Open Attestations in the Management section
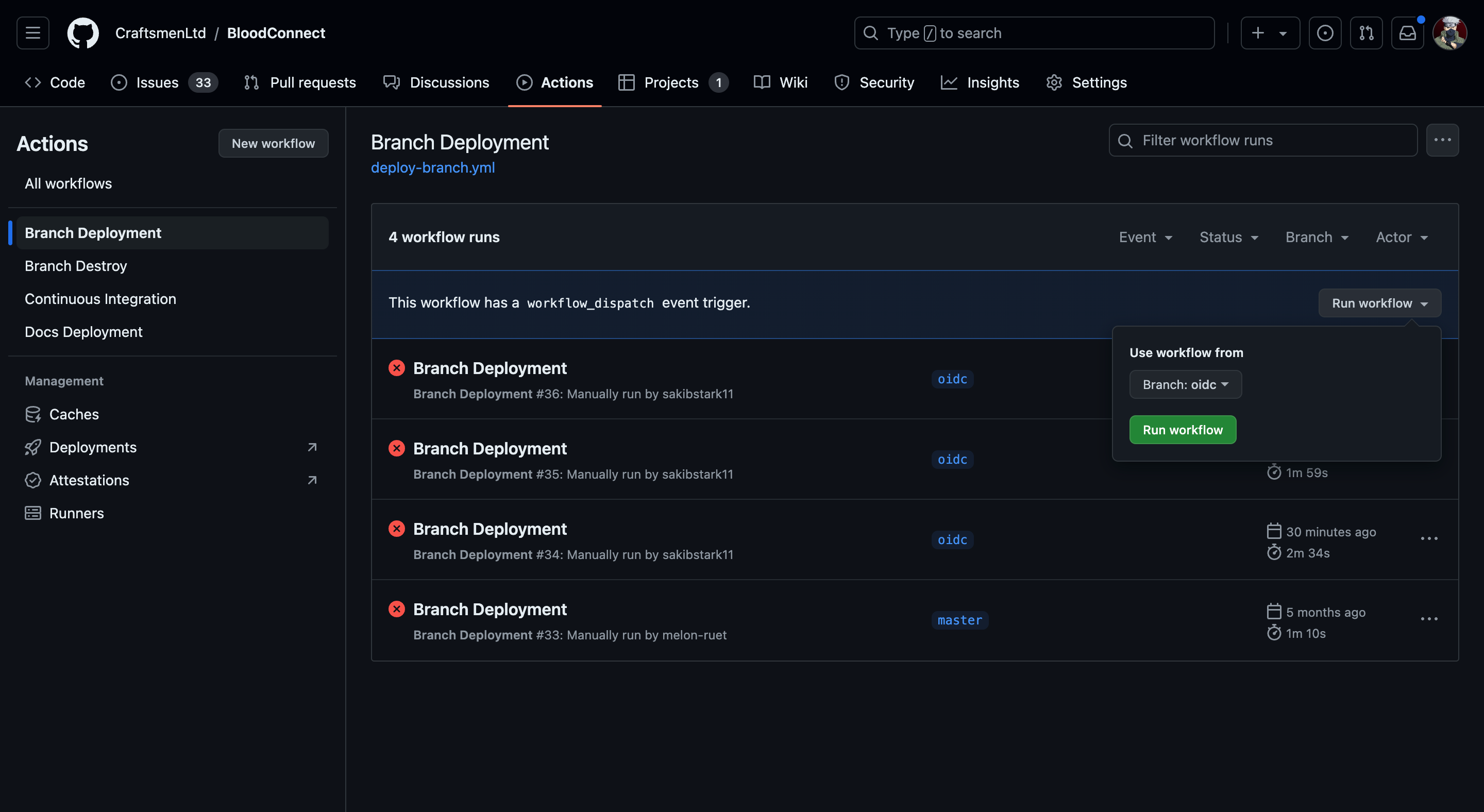 pyautogui.click(x=173, y=480)
